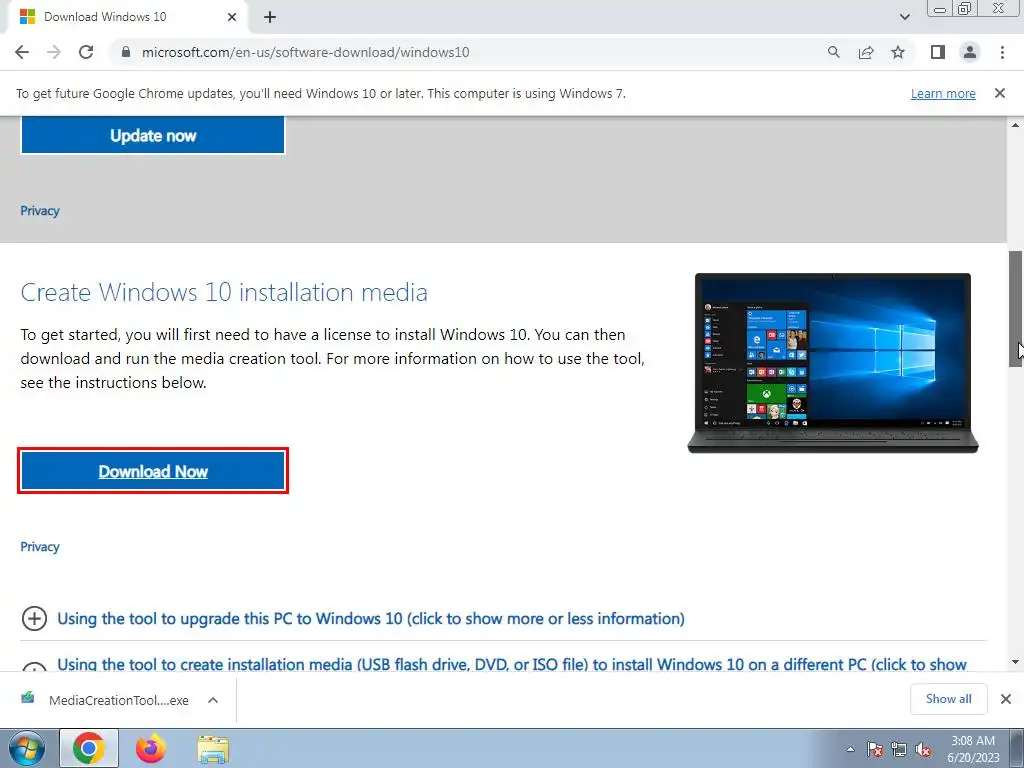The height and width of the screenshot is (768, 1024).
Task: Open the Learn more link in the infobar
Action: [x=943, y=93]
